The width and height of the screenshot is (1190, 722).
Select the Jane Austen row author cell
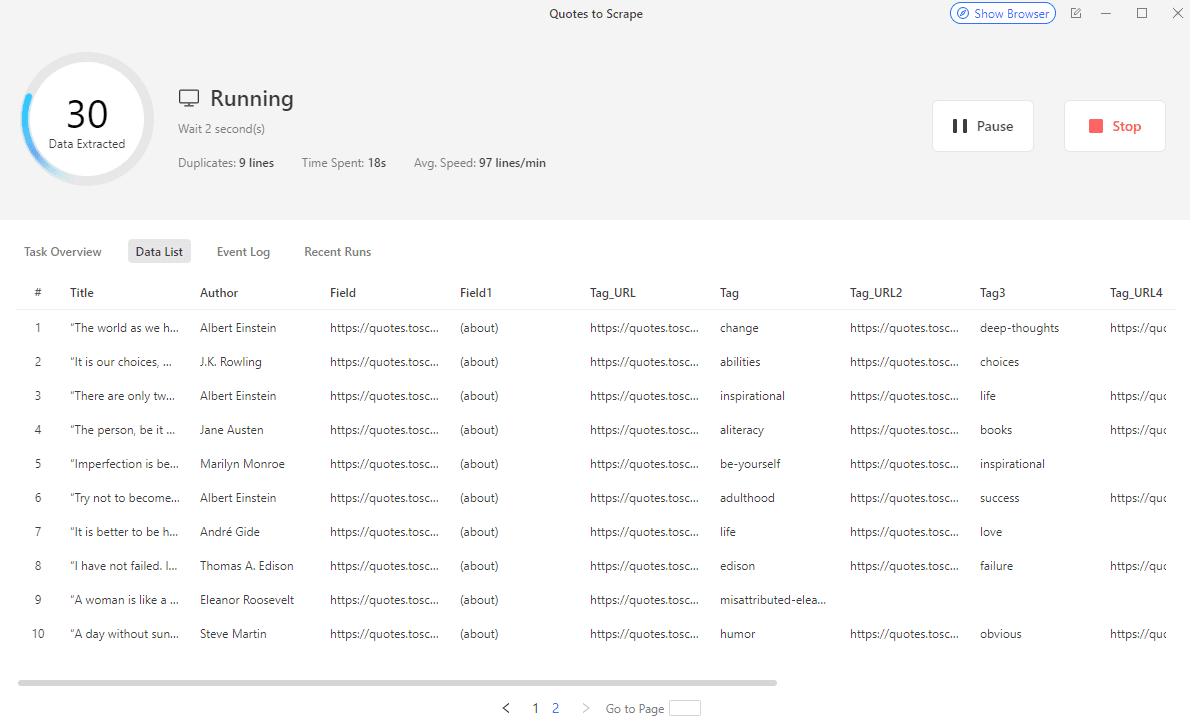[x=232, y=430]
